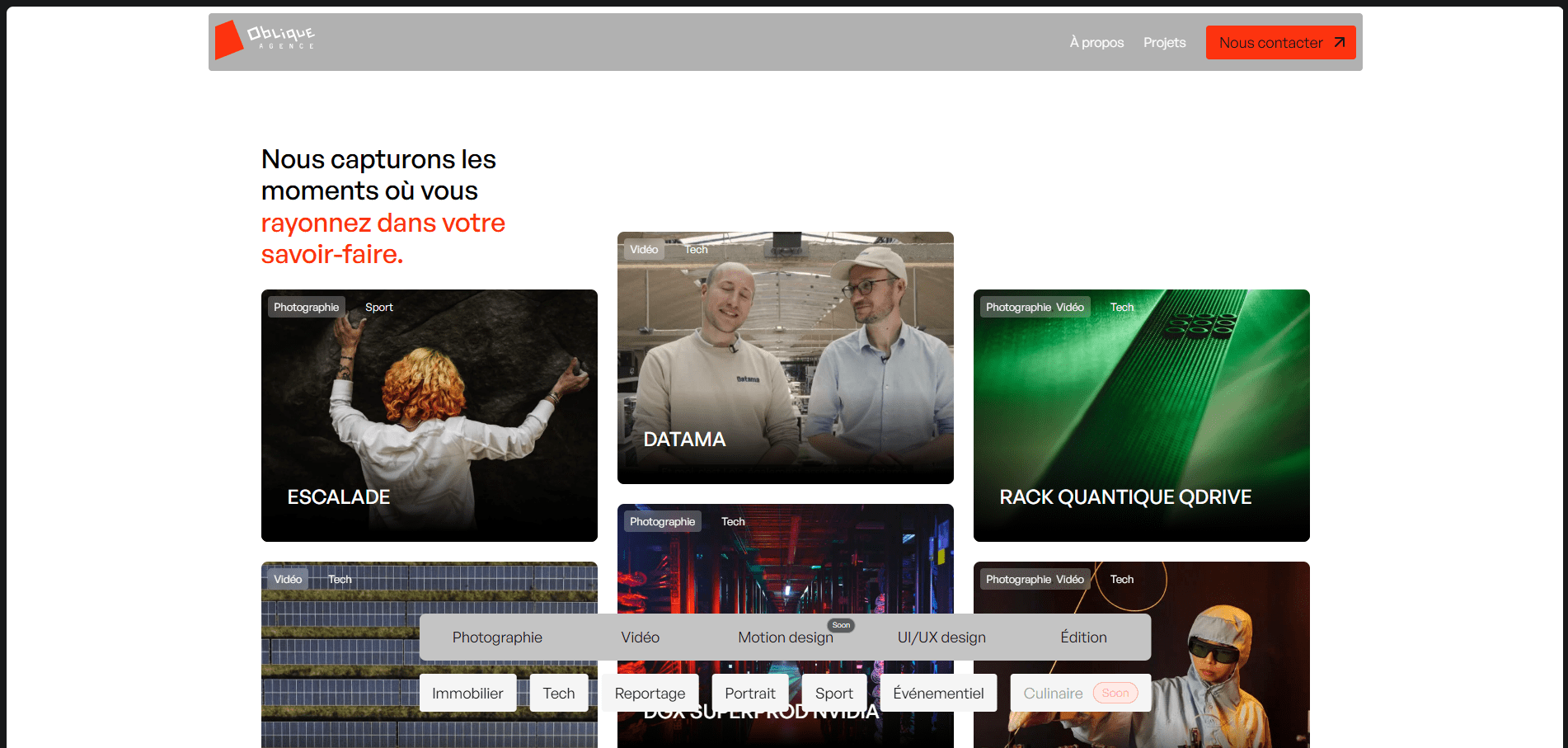Image resolution: width=1568 pixels, height=748 pixels.
Task: Select the Motion design filter tab
Action: (x=786, y=637)
